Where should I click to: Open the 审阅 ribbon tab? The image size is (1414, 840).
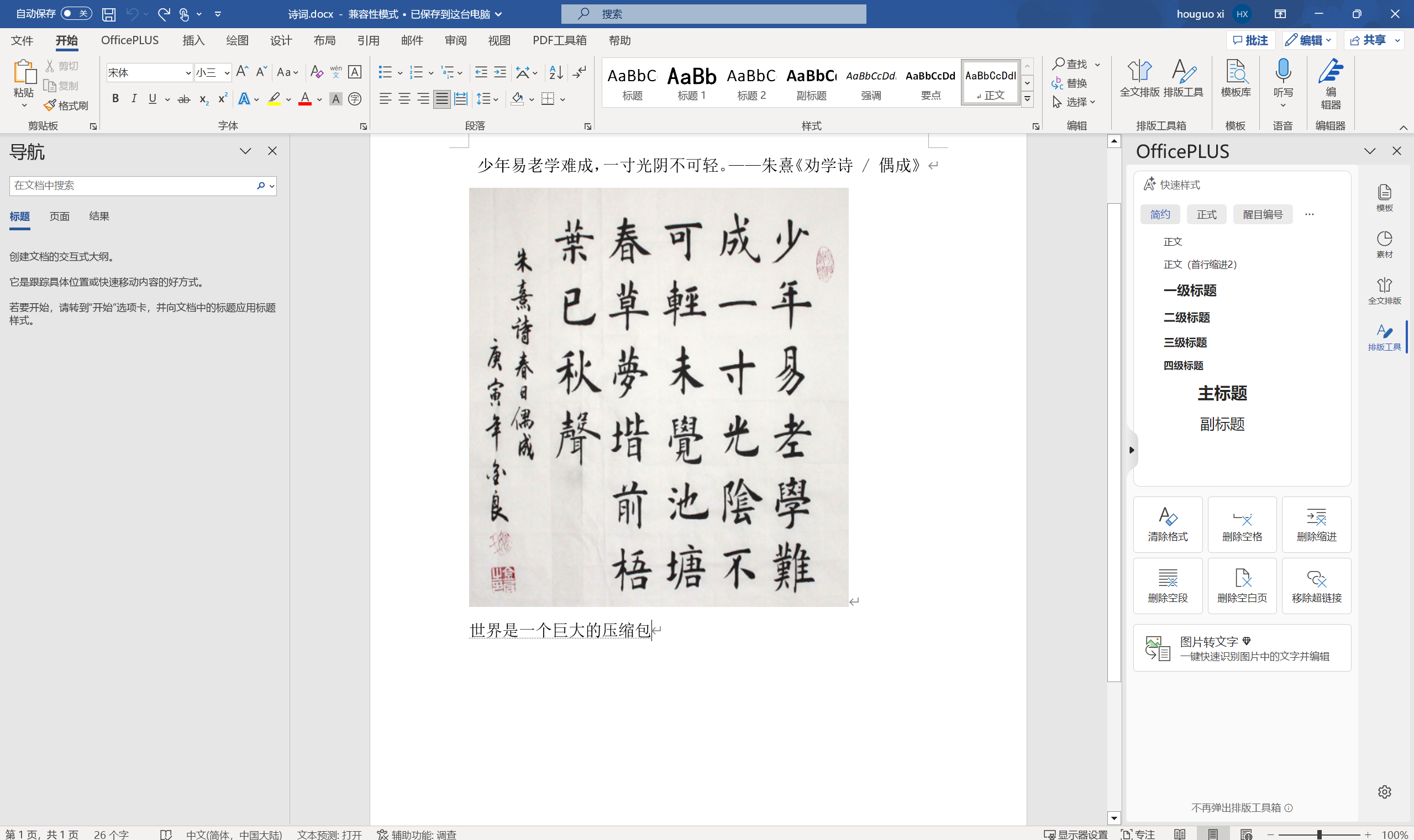455,40
